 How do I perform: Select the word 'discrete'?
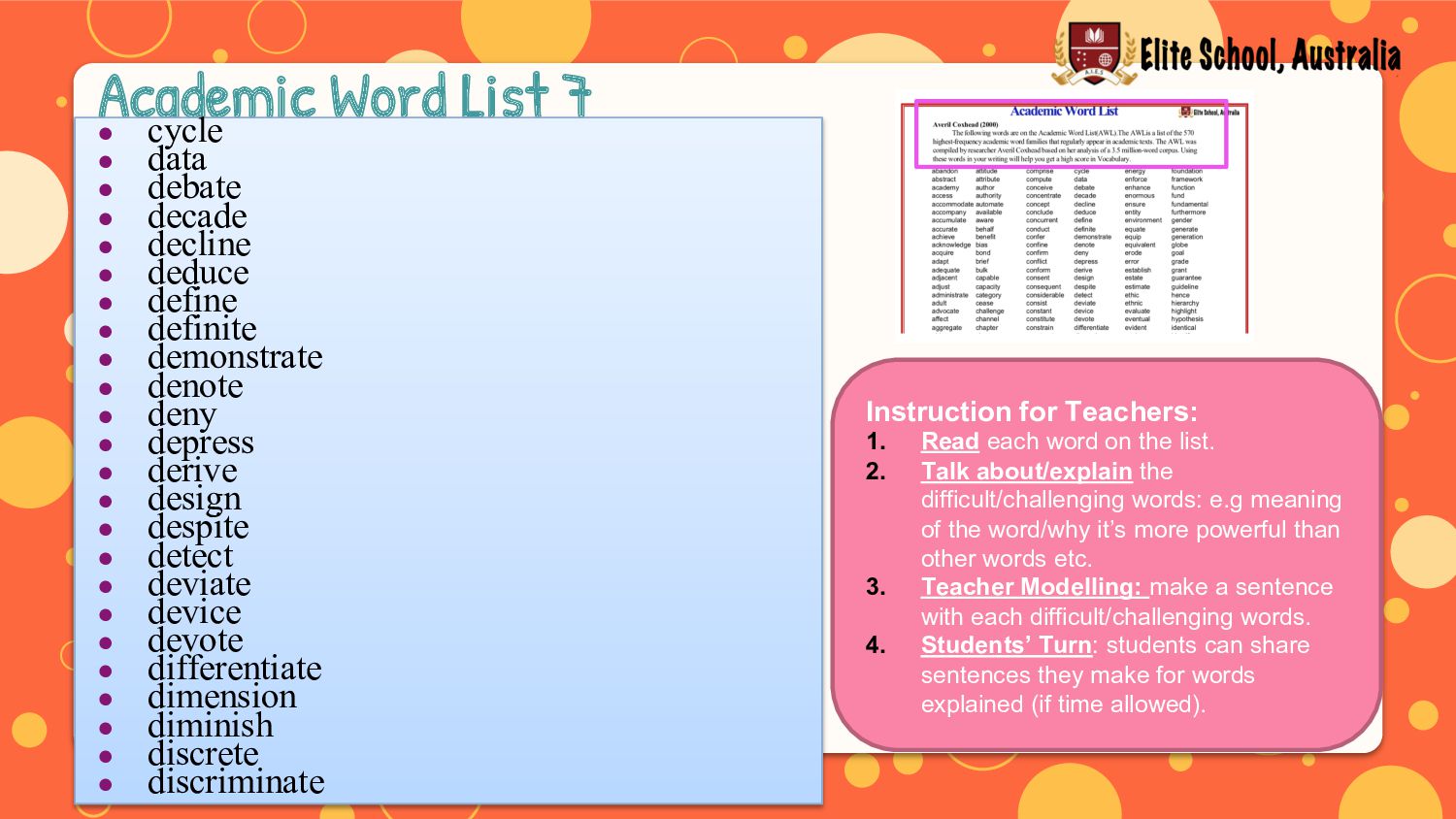click(204, 754)
